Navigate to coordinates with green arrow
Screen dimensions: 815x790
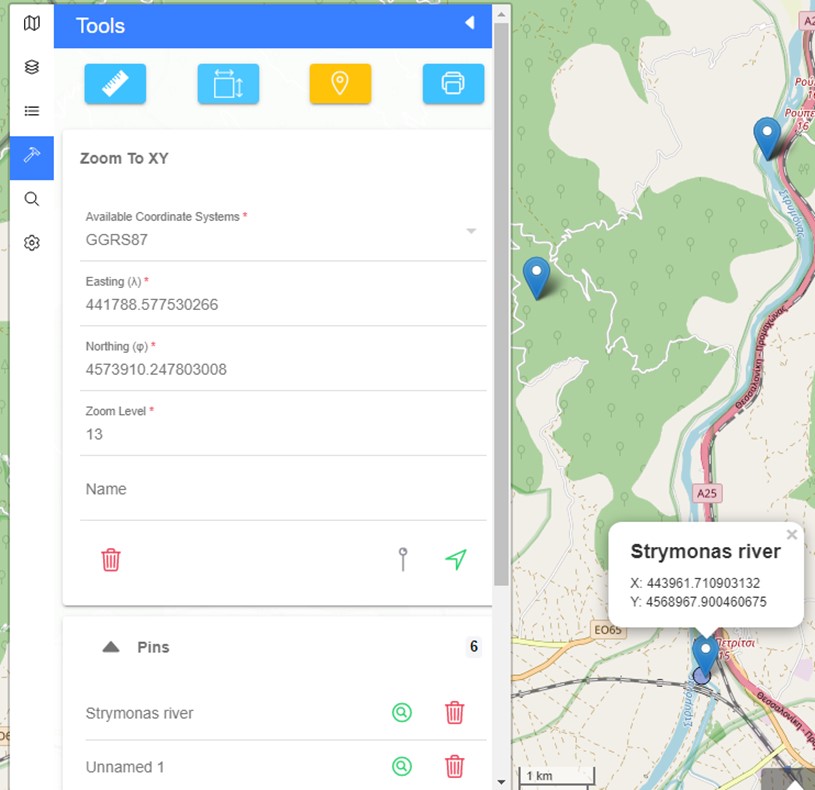click(x=456, y=560)
